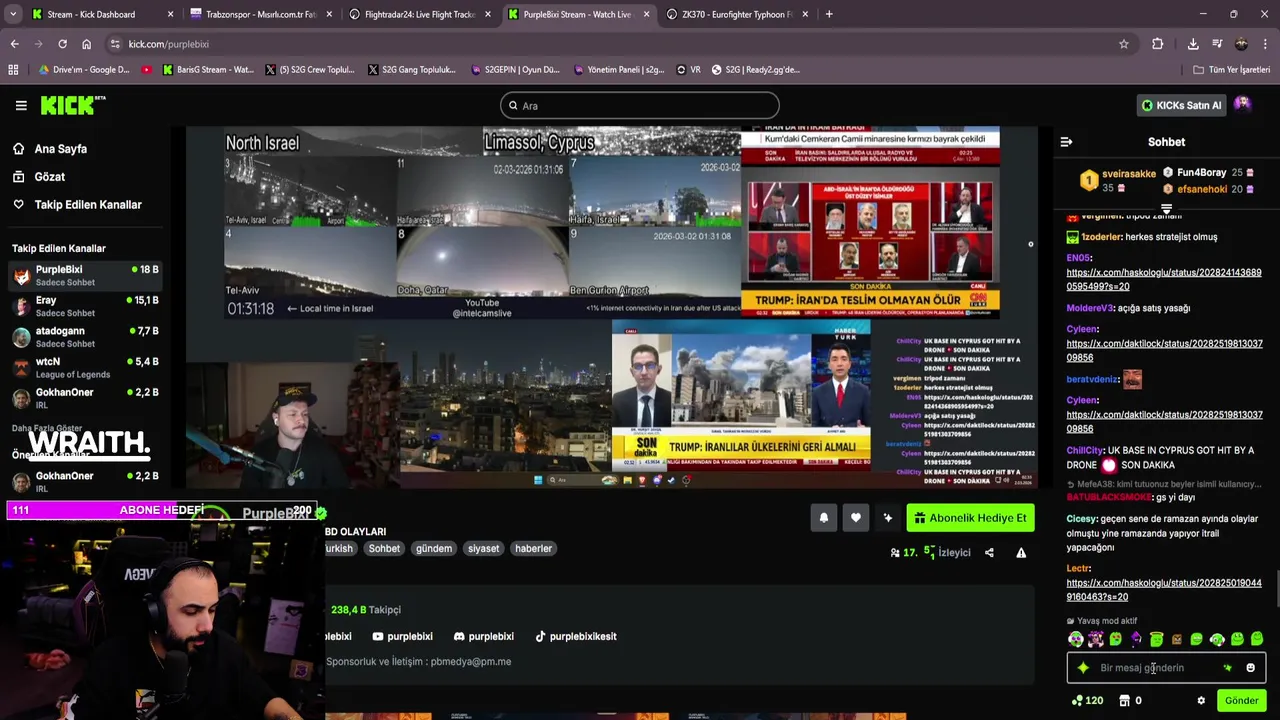Image resolution: width=1280 pixels, height=720 pixels.
Task: Open Tüm Yer İşaretleri folder
Action: tap(1231, 70)
